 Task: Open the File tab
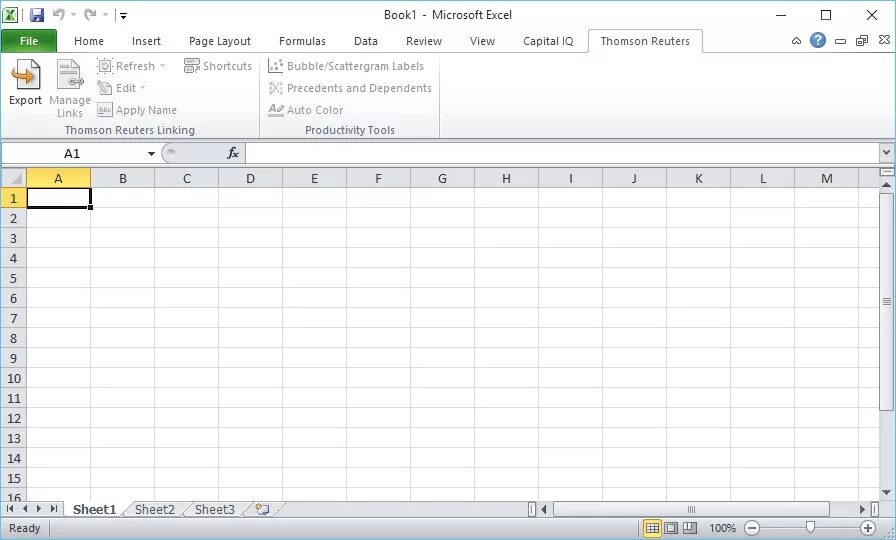click(29, 41)
